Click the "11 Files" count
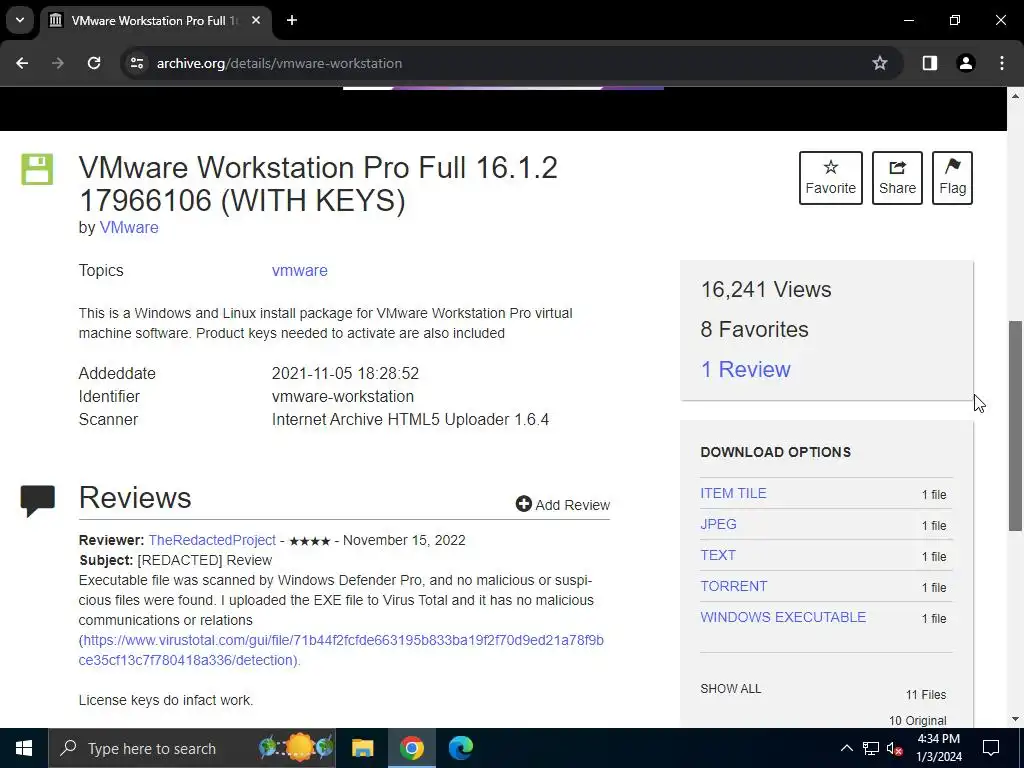Screen dimensions: 1024x768 (925, 695)
